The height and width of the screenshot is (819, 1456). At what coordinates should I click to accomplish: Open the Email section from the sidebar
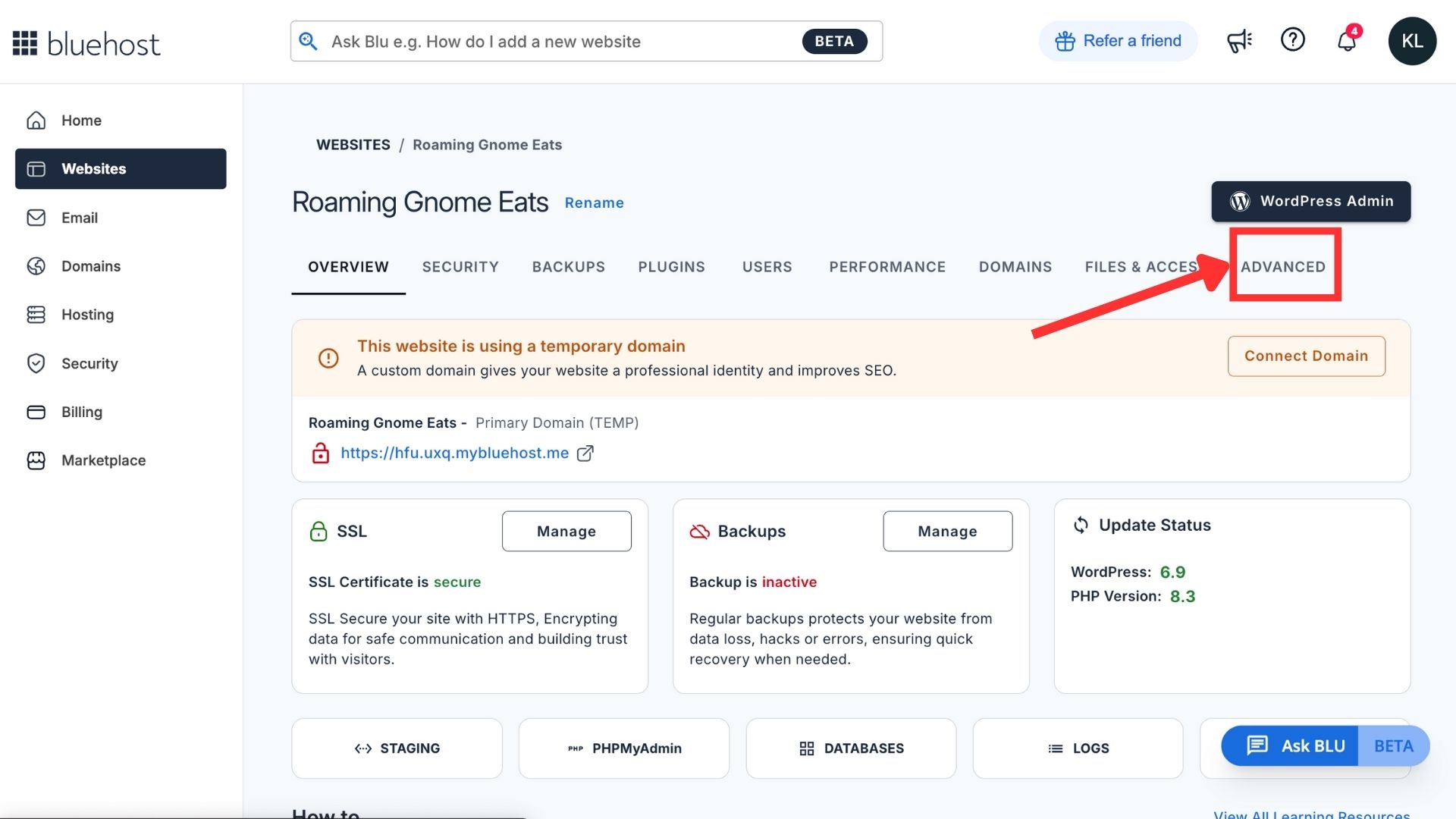coord(80,218)
